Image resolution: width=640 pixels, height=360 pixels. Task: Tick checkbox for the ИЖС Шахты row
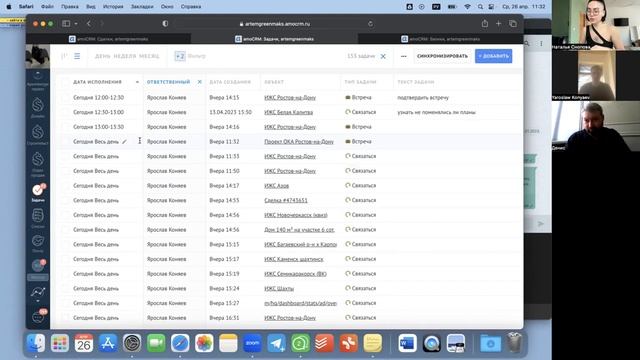pyautogui.click(x=65, y=289)
